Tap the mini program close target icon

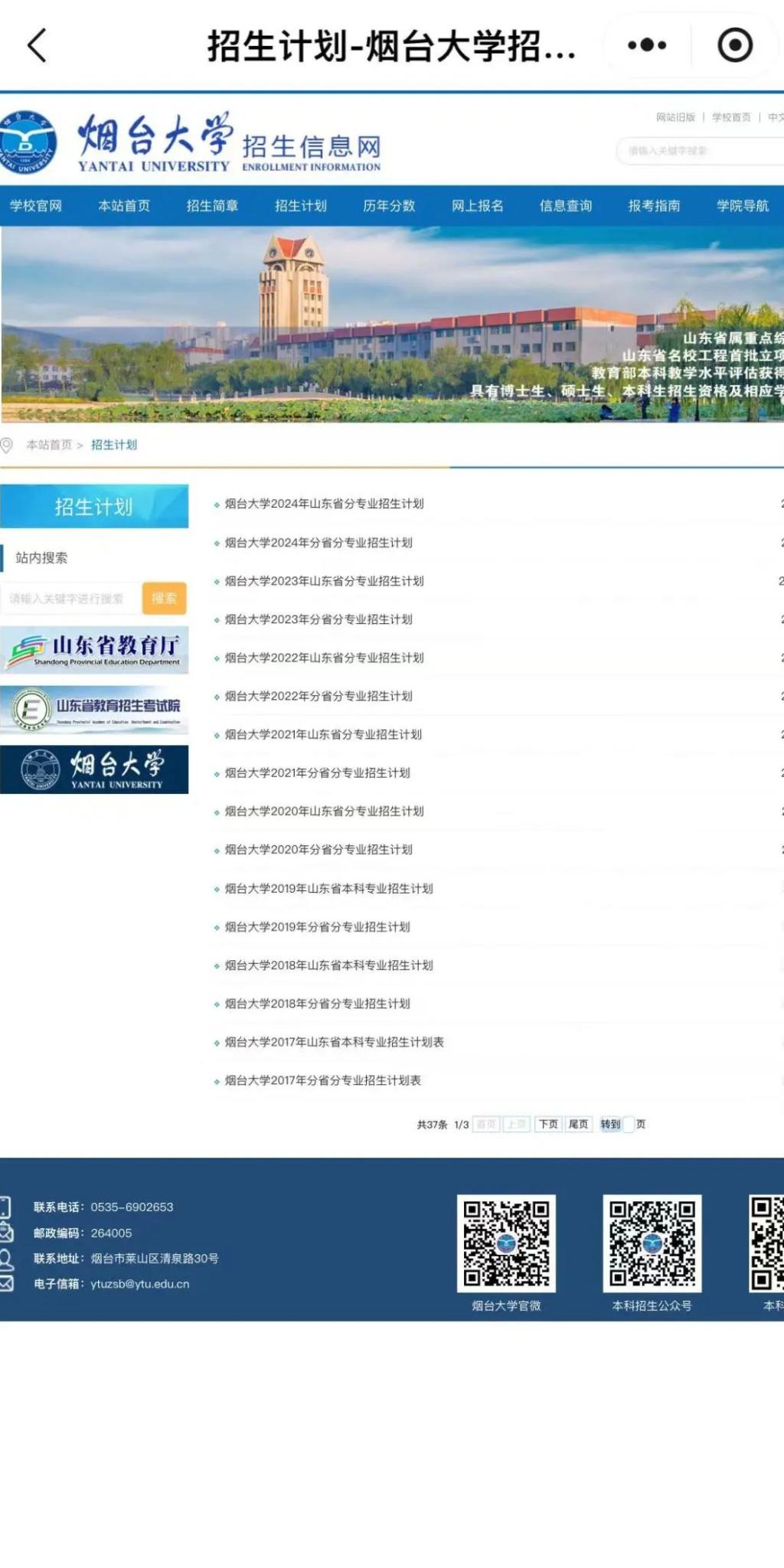coord(735,45)
